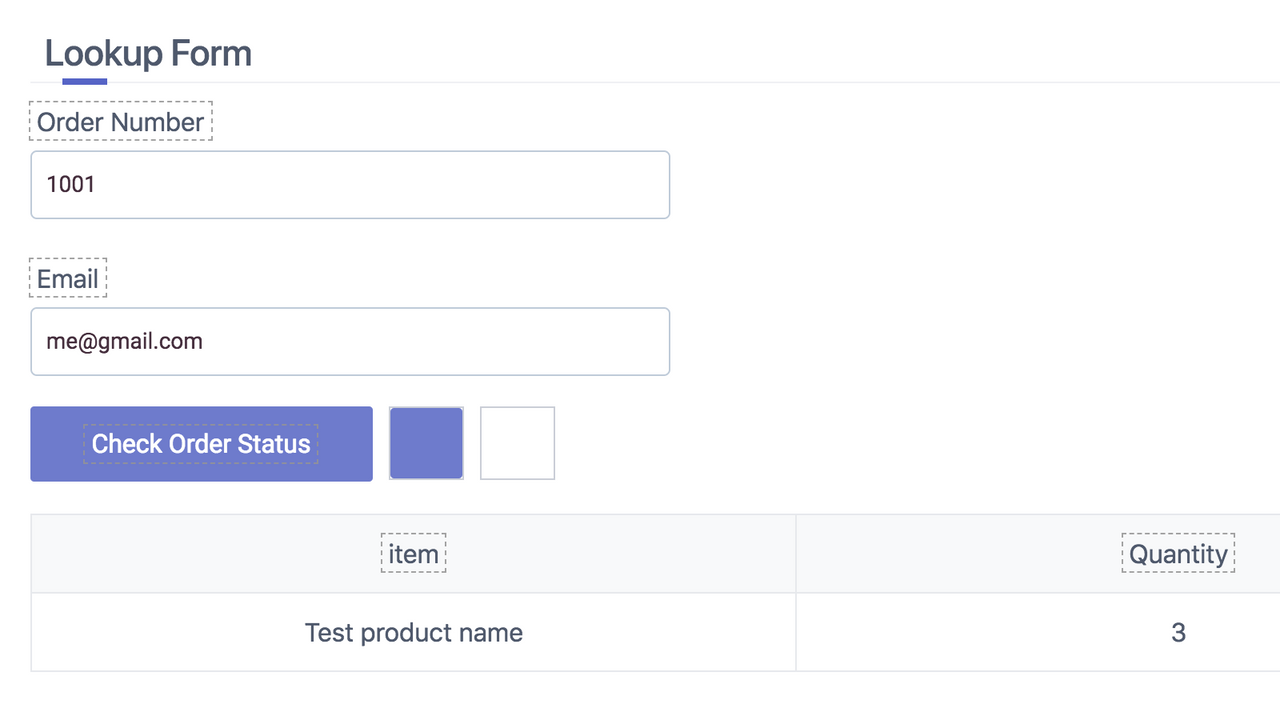Click the Order Number field label

120,122
